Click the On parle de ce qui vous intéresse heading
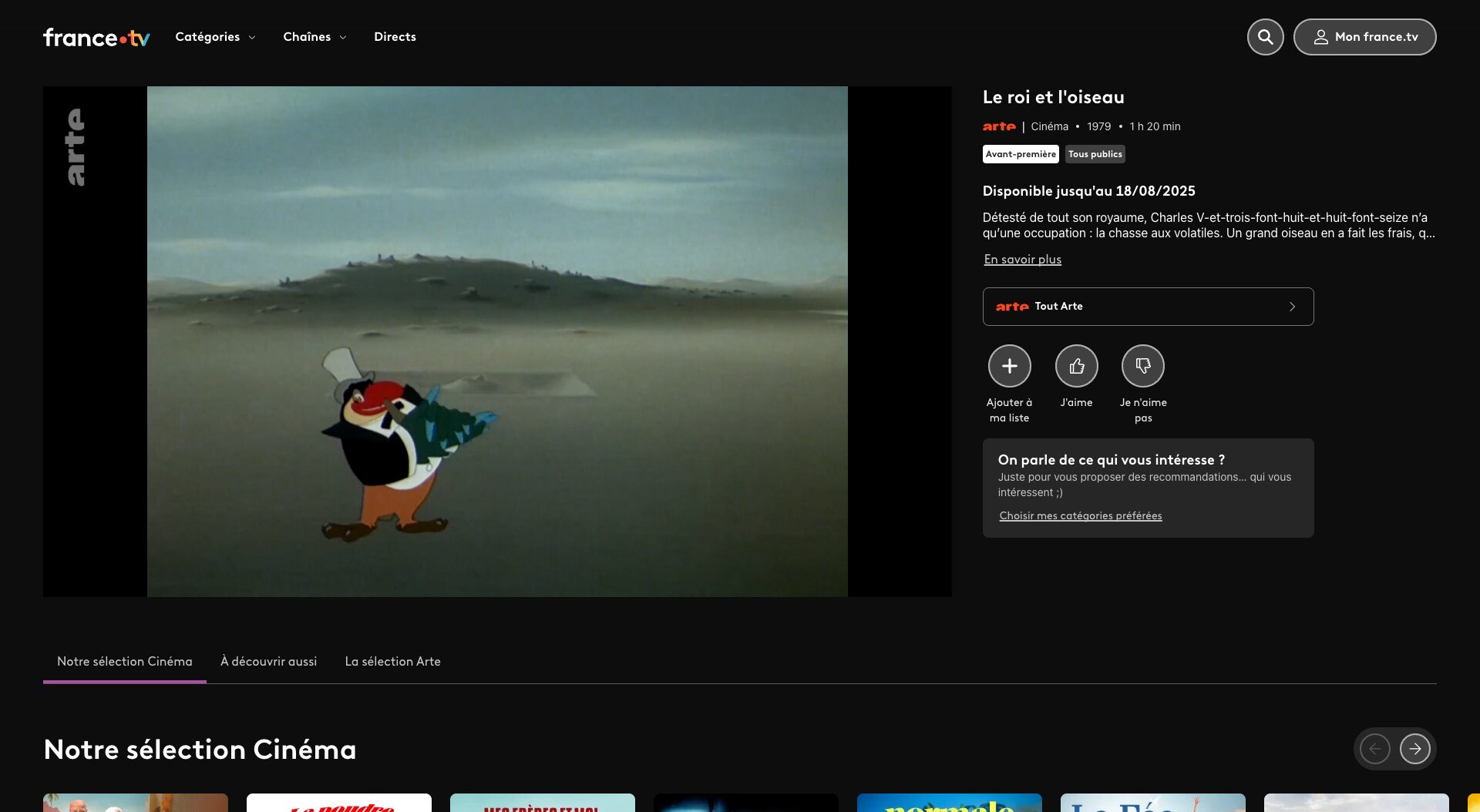 tap(1111, 460)
